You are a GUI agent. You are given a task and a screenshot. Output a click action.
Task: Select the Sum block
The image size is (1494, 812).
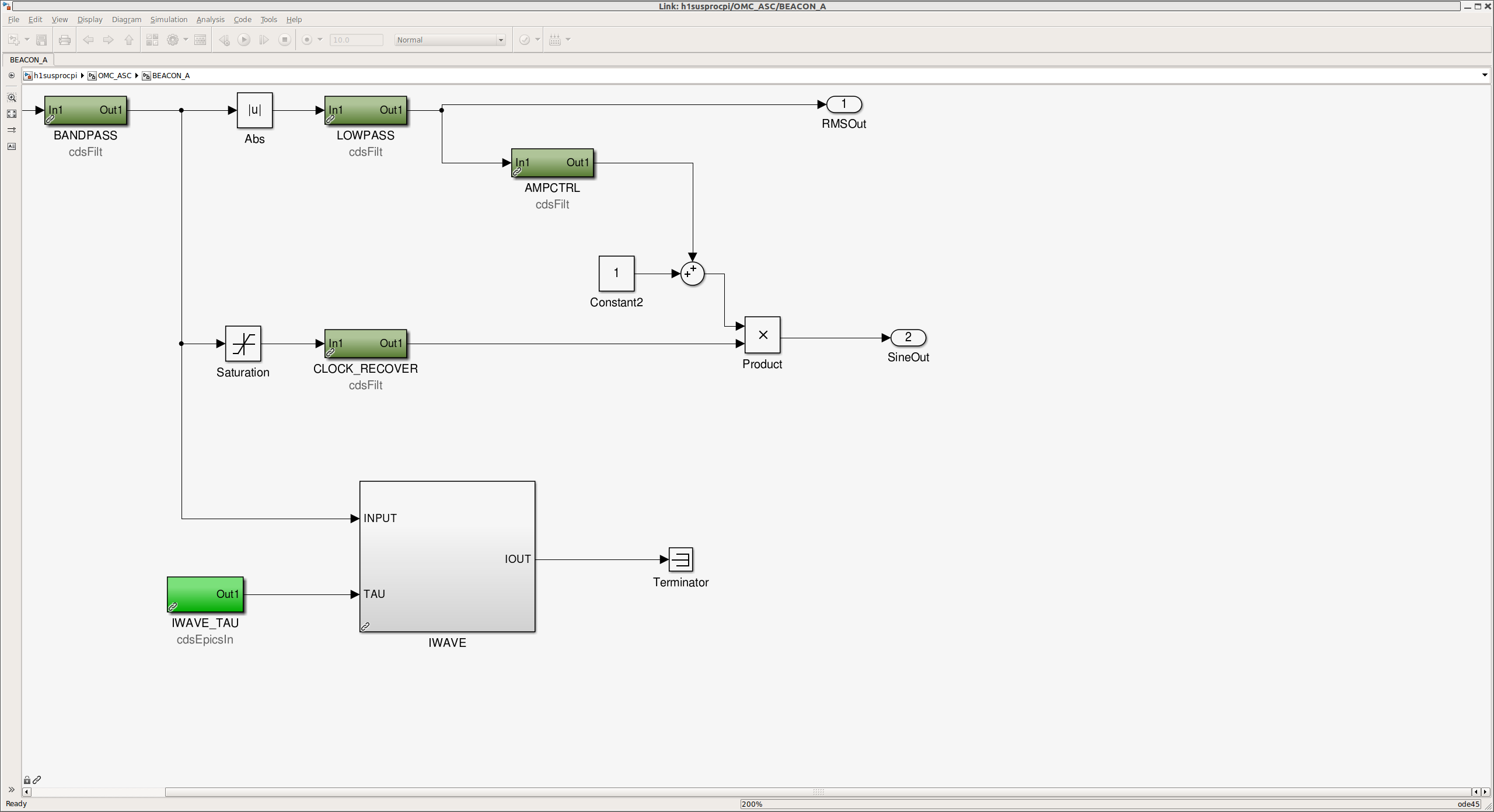click(x=693, y=274)
